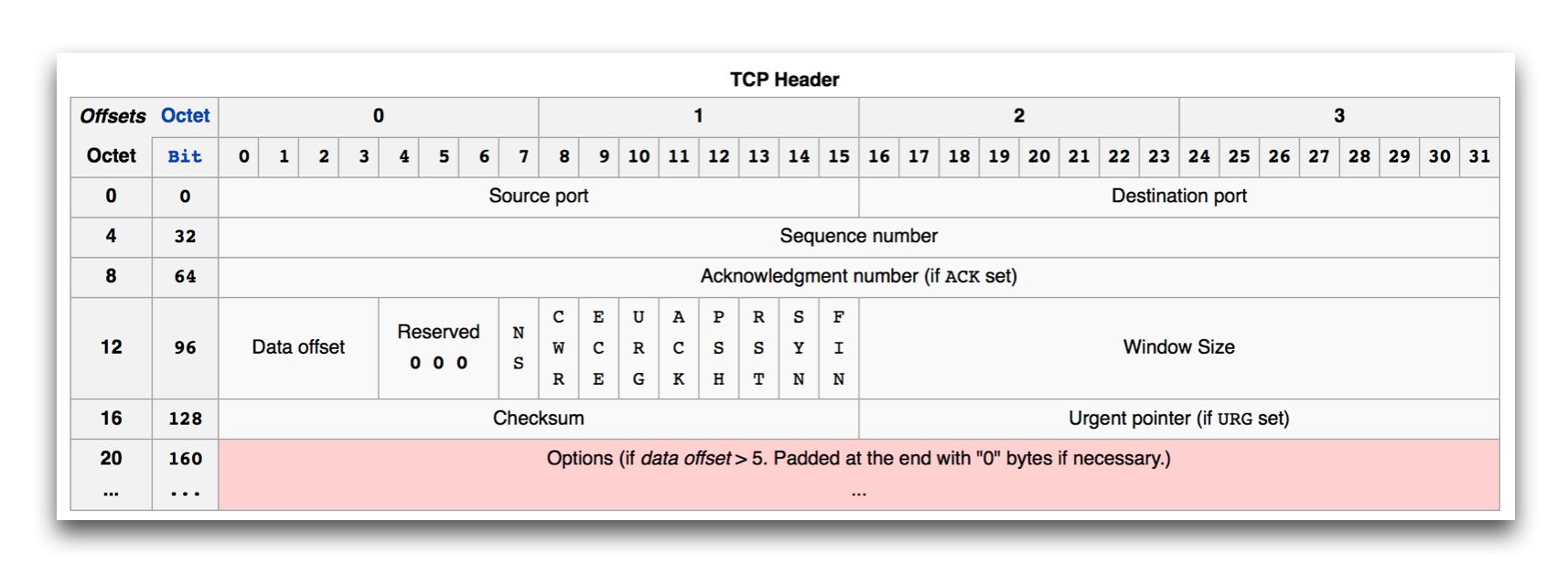Click the Reserved 0 0 0 cell
The height and width of the screenshot is (585, 1568).
[x=438, y=348]
